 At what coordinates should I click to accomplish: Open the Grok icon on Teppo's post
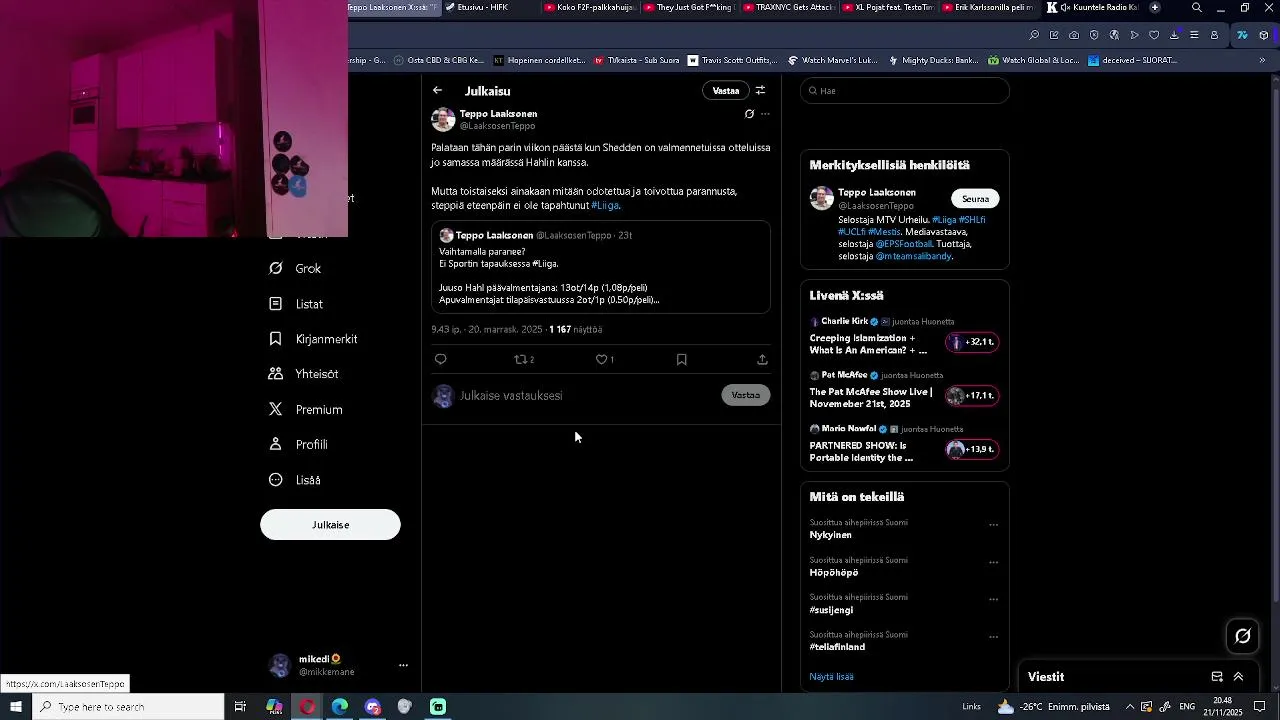(x=749, y=114)
